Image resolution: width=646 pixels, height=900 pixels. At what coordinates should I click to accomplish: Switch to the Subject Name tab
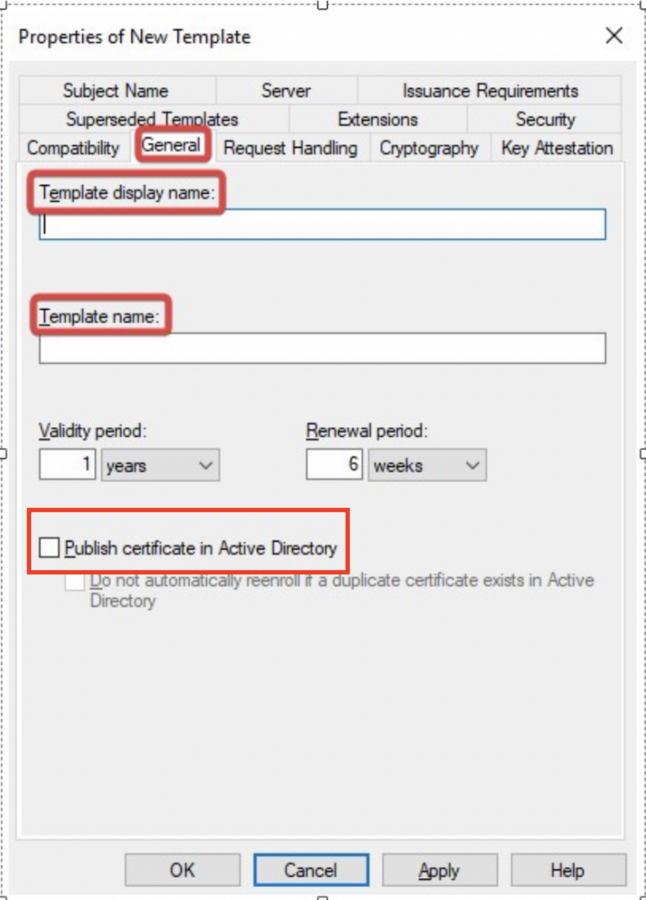[115, 91]
